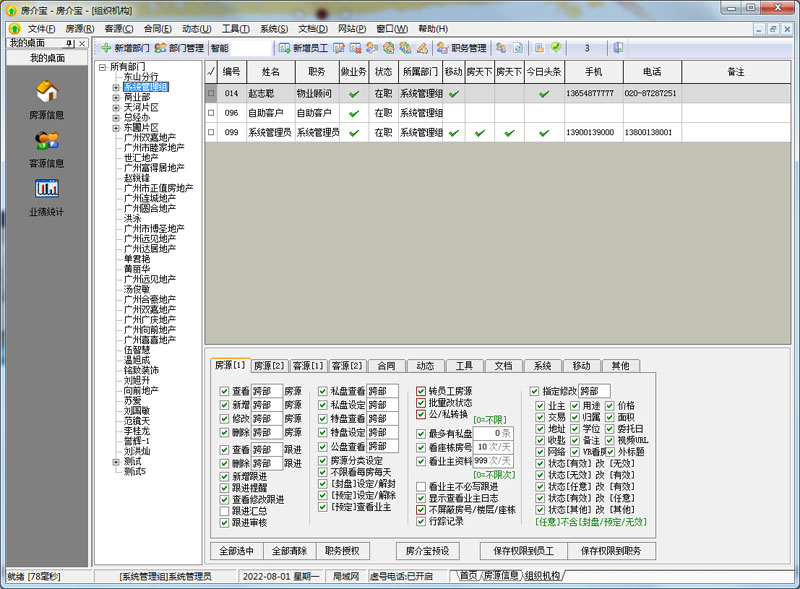Toggle 批量改状态 checkbox
Viewport: 800px width, 589px height.
click(x=421, y=403)
